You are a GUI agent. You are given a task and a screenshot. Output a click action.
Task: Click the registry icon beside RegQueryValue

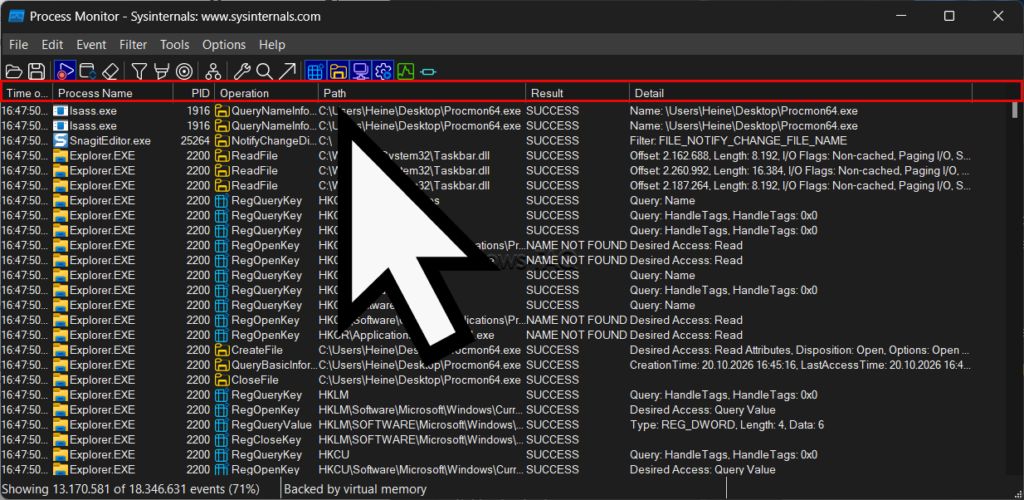point(222,425)
